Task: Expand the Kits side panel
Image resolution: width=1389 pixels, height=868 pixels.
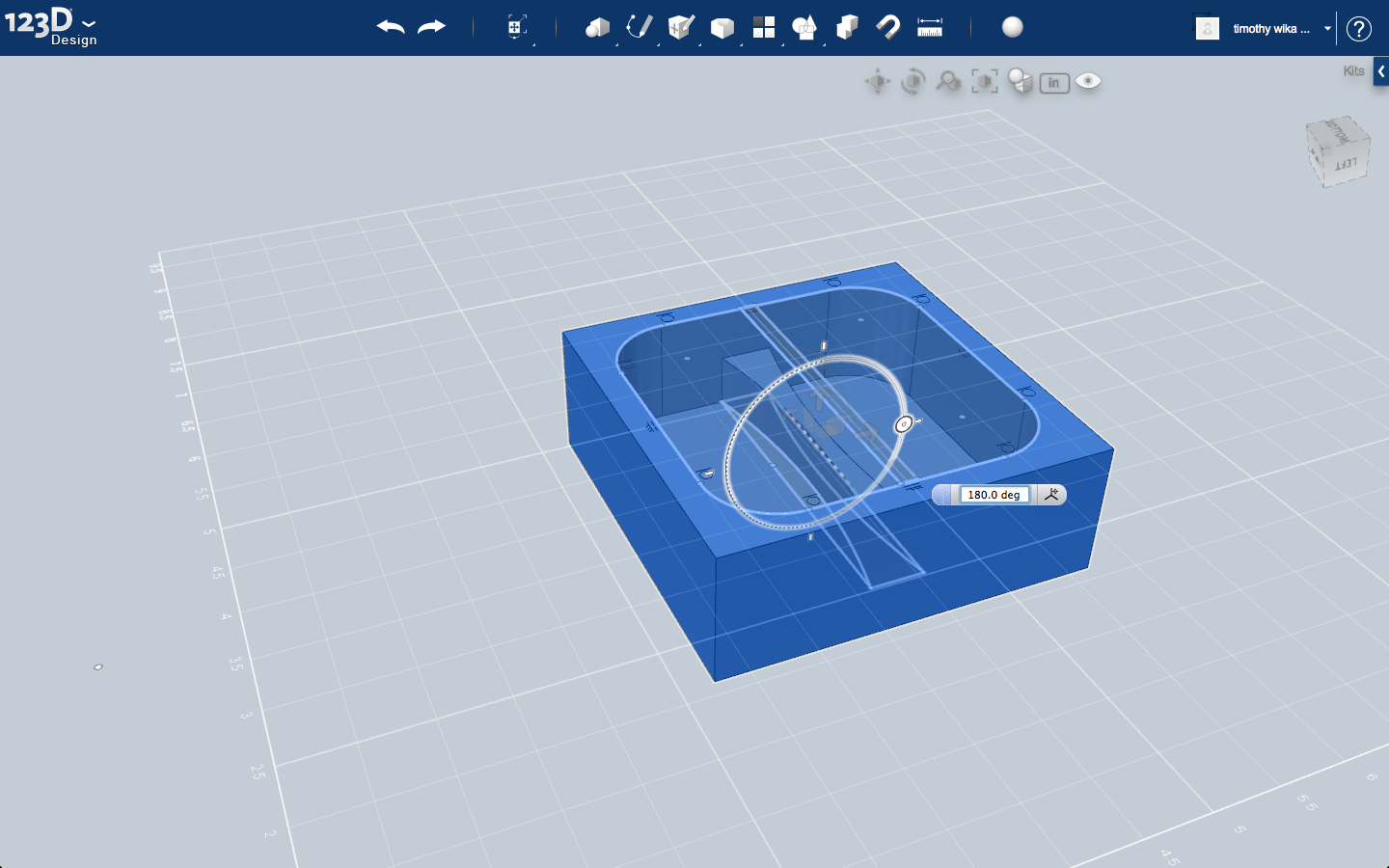Action: (1381, 71)
